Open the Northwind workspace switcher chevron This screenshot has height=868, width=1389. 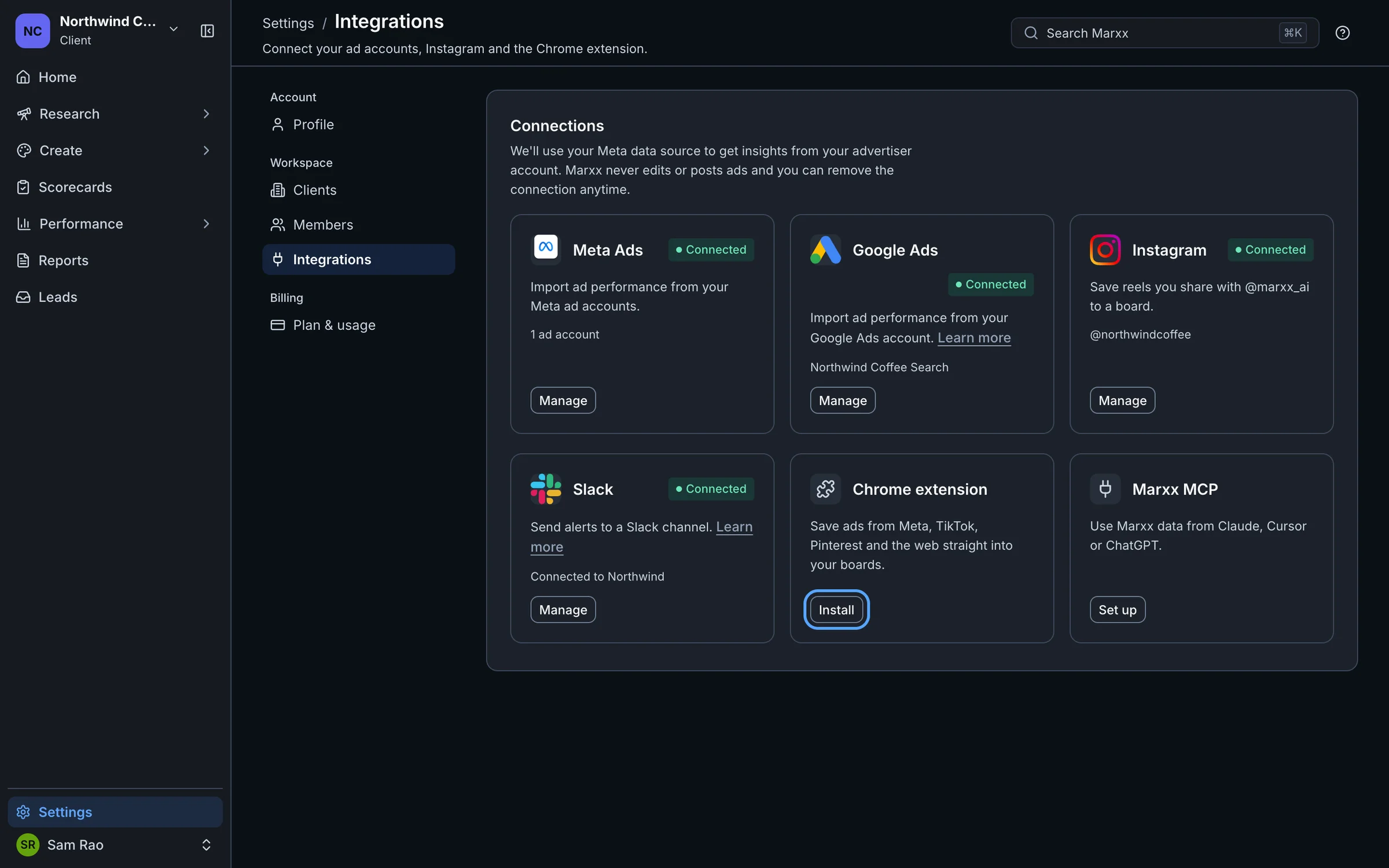click(x=173, y=29)
